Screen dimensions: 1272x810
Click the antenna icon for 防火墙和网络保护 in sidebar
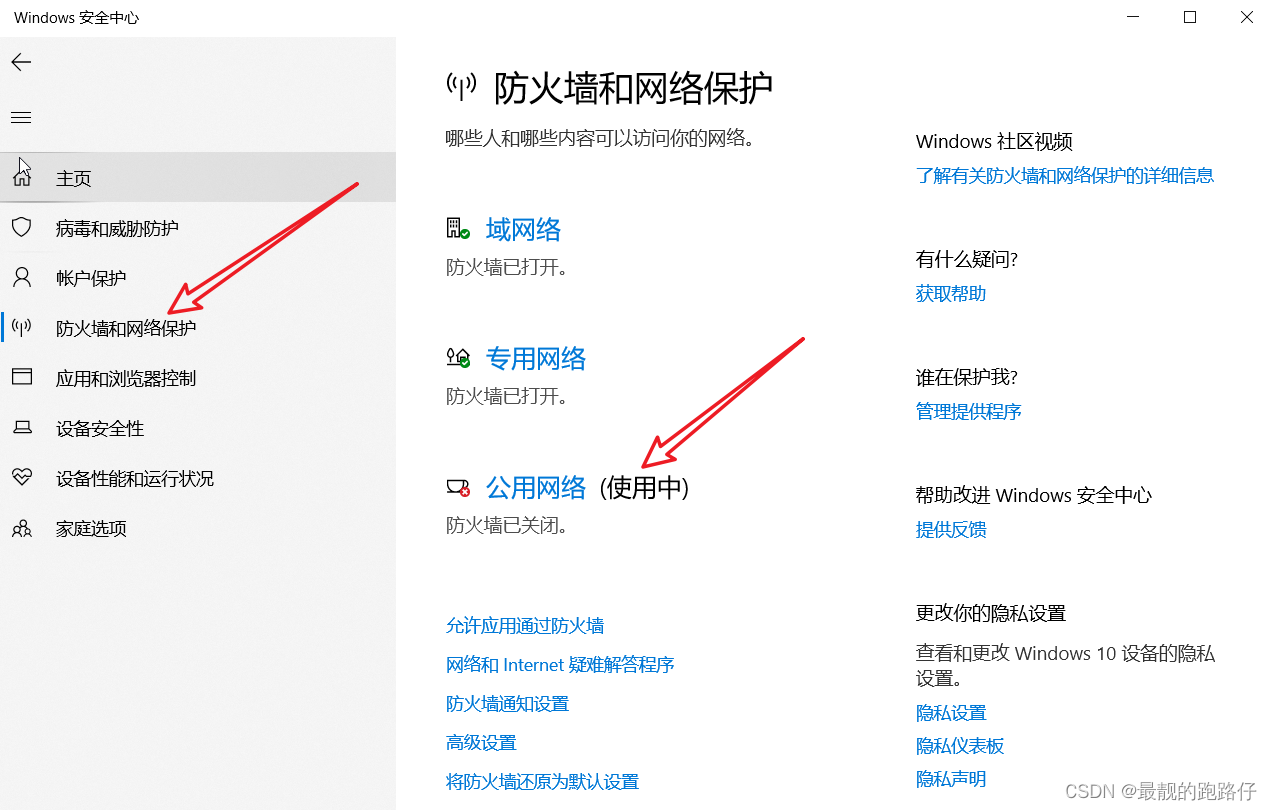[x=21, y=327]
